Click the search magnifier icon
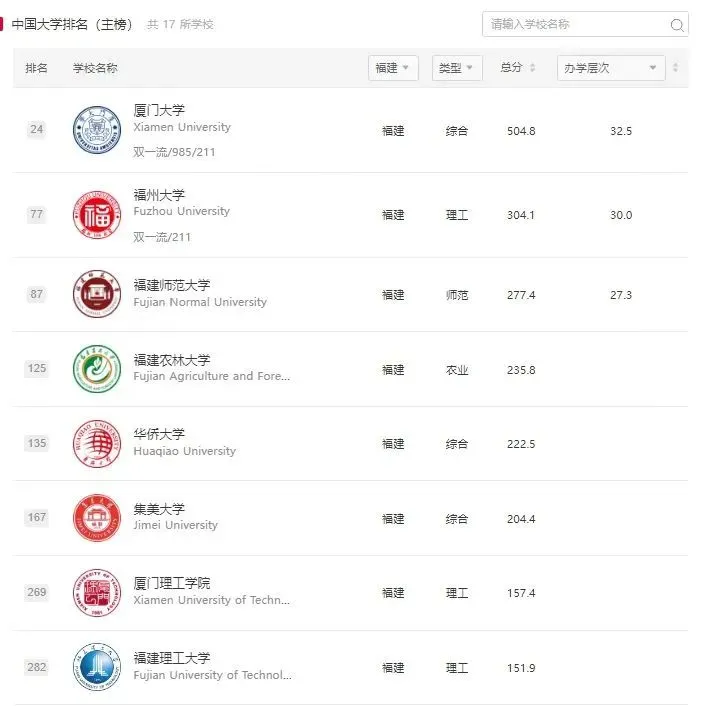 [x=677, y=25]
